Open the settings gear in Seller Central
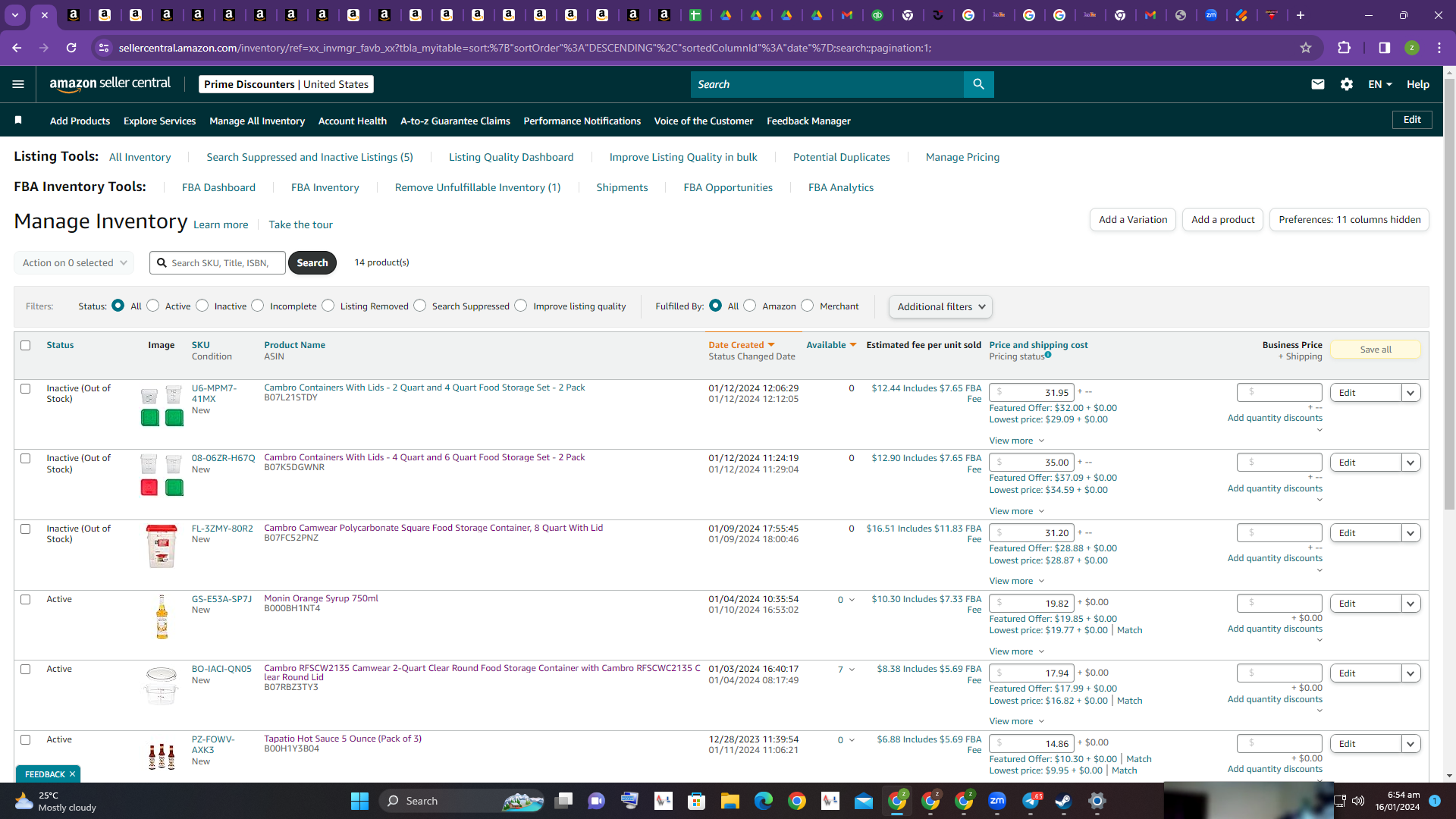The height and width of the screenshot is (819, 1456). (1347, 84)
